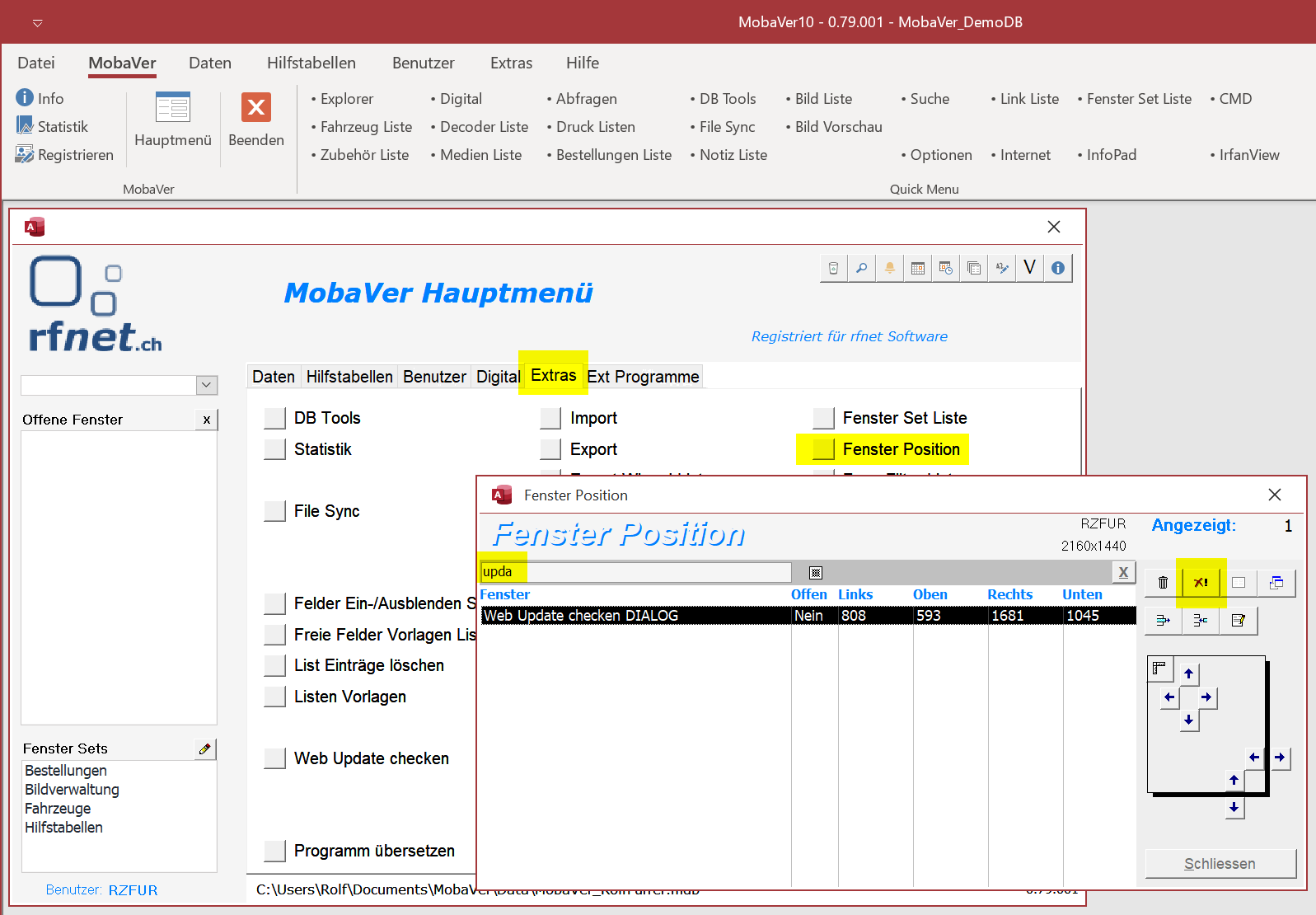Switch to Extras tab in Hauptmenü
This screenshot has width=1316, height=915.
pyautogui.click(x=554, y=375)
